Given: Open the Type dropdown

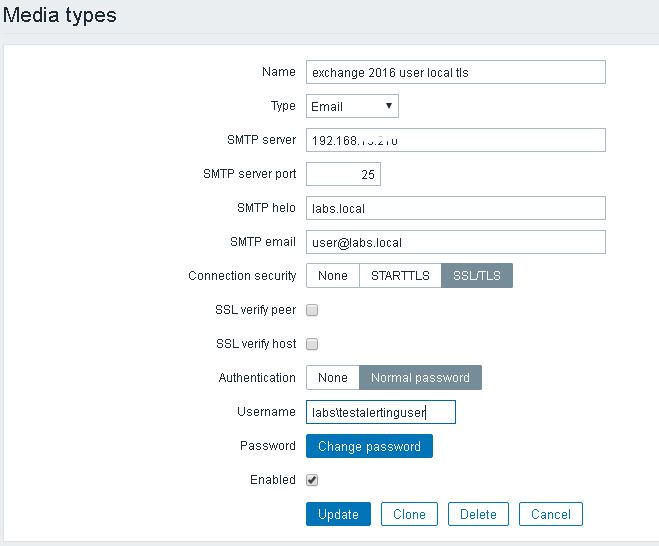Looking at the screenshot, I should pyautogui.click(x=352, y=106).
